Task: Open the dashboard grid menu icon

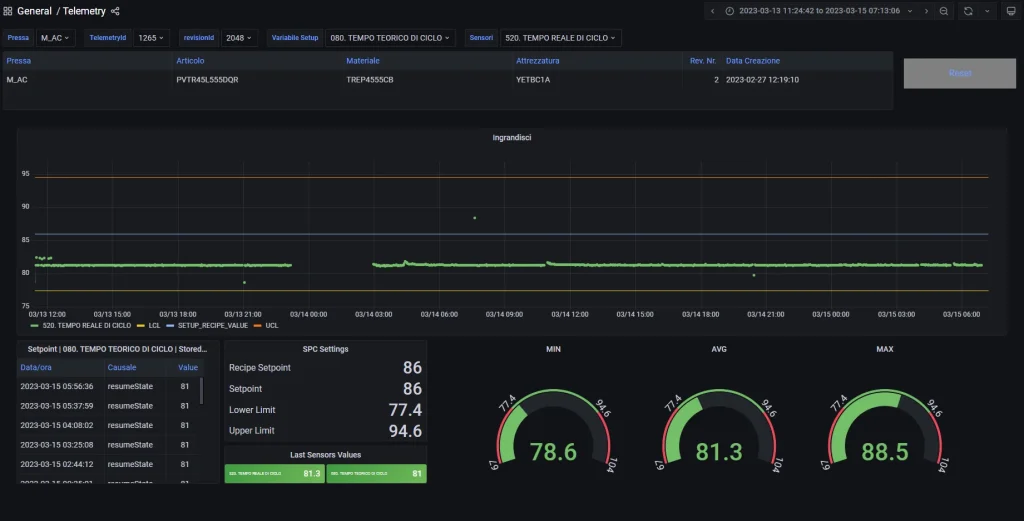Action: click(x=8, y=11)
